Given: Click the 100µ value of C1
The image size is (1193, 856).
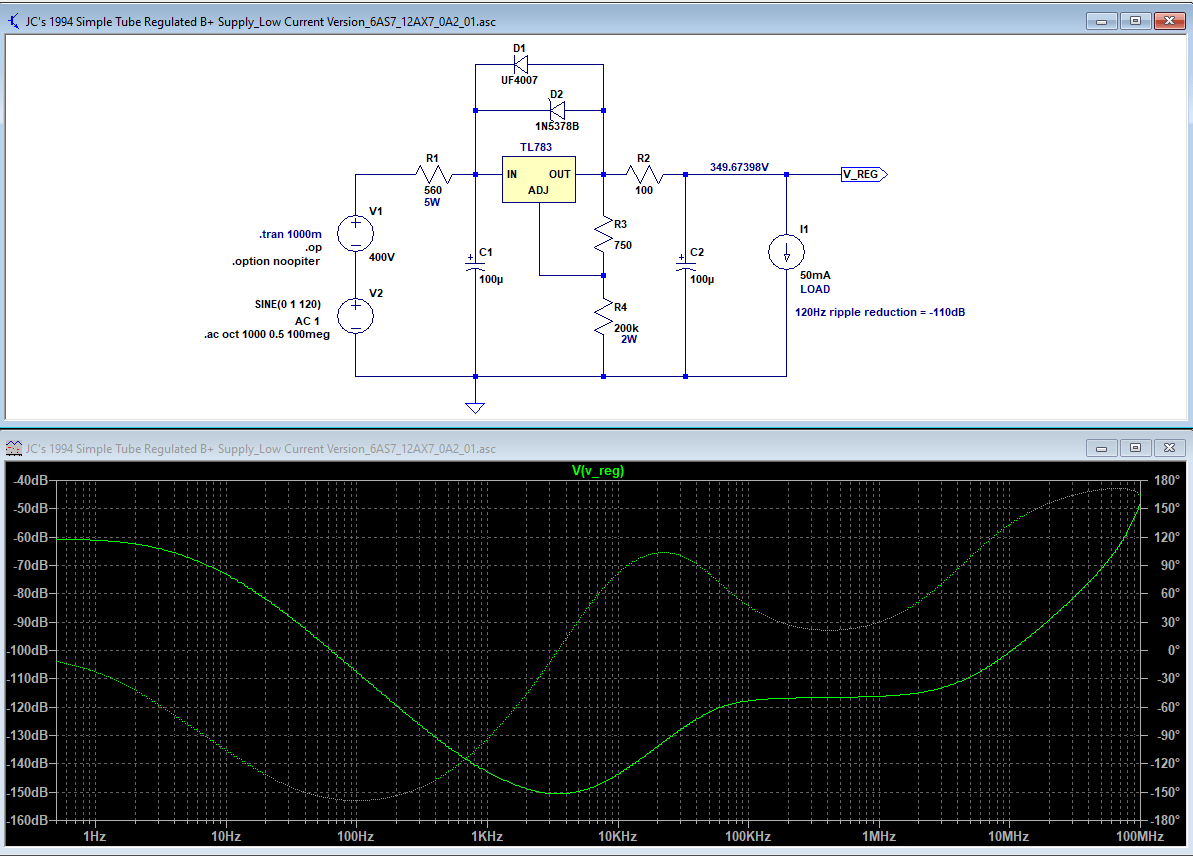Looking at the screenshot, I should coord(491,279).
